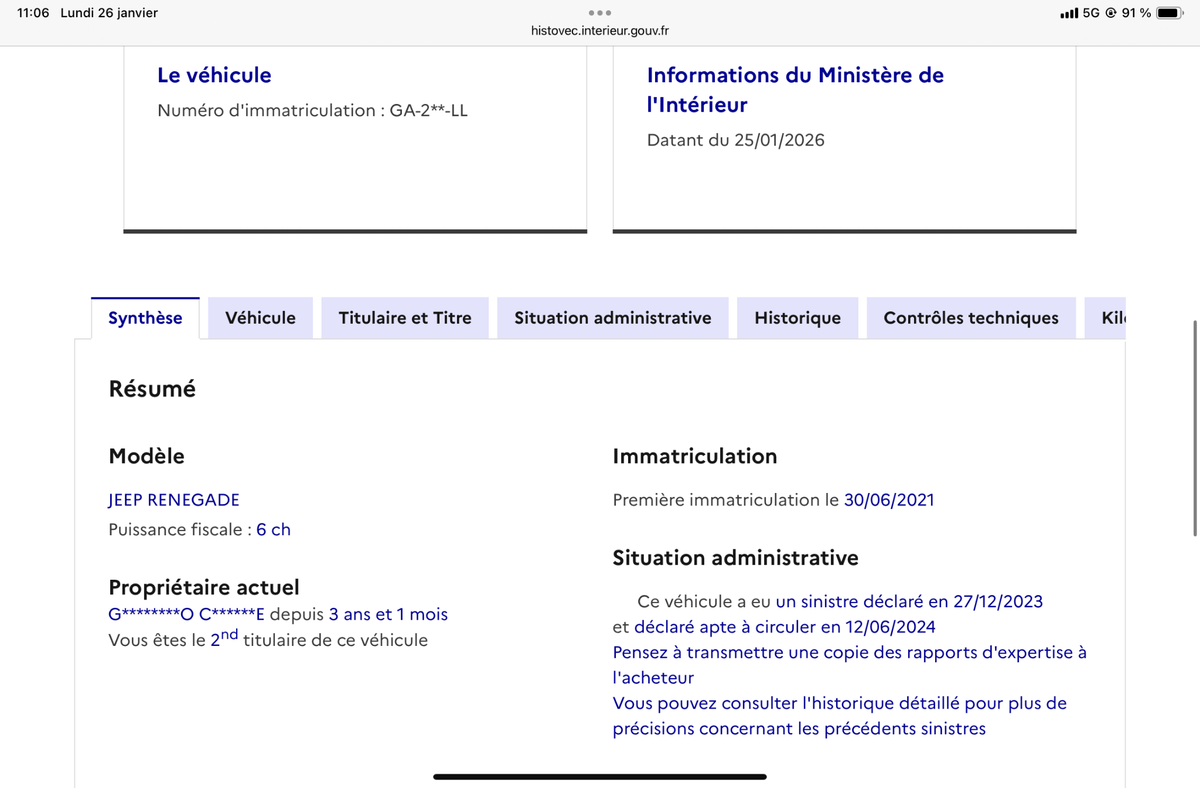Open the sinistre déclaré en 27/12/2023 link
1200x788 pixels.
pyautogui.click(x=908, y=601)
